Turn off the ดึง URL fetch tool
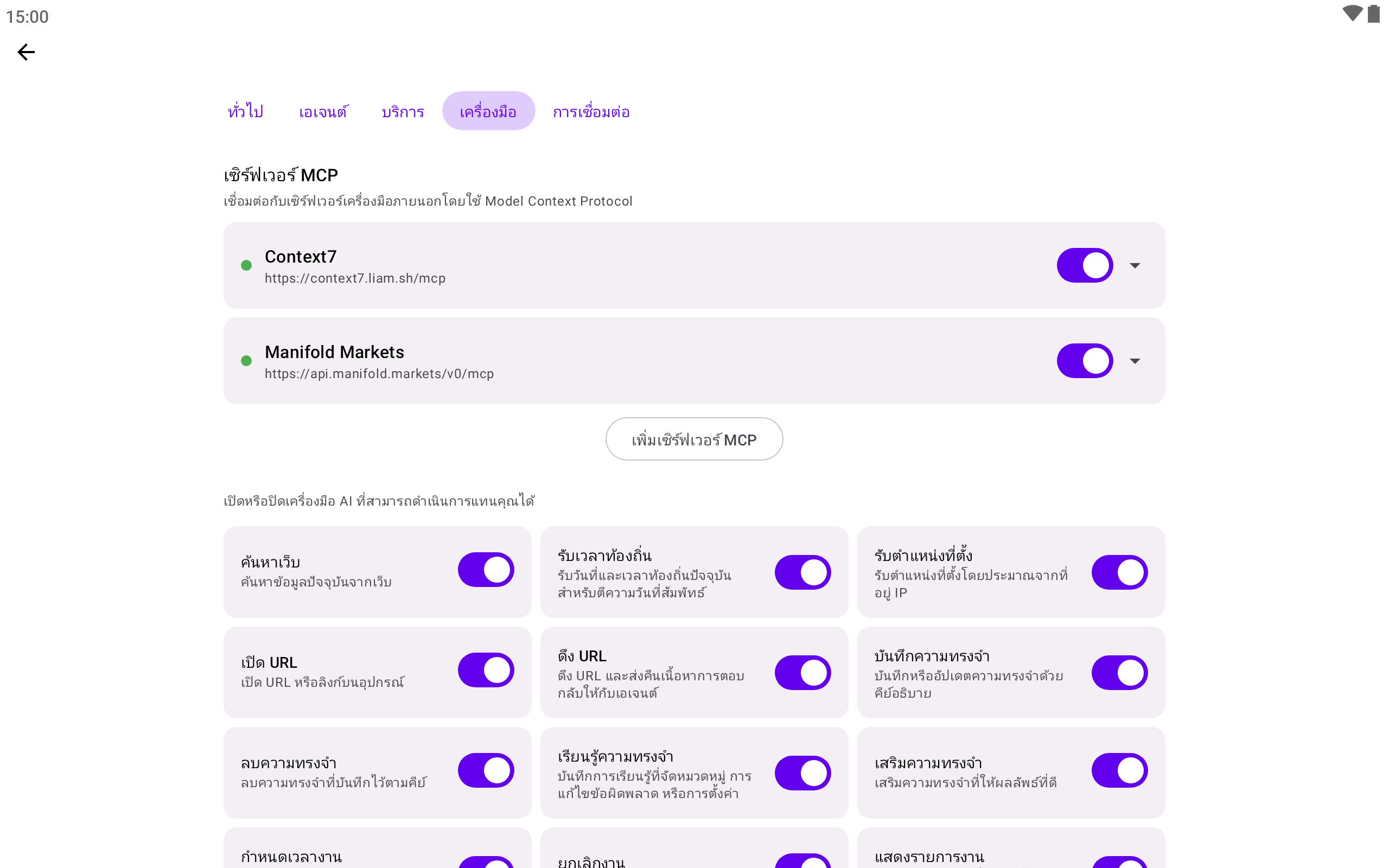Screen dimensions: 1389x868 pyautogui.click(x=802, y=673)
